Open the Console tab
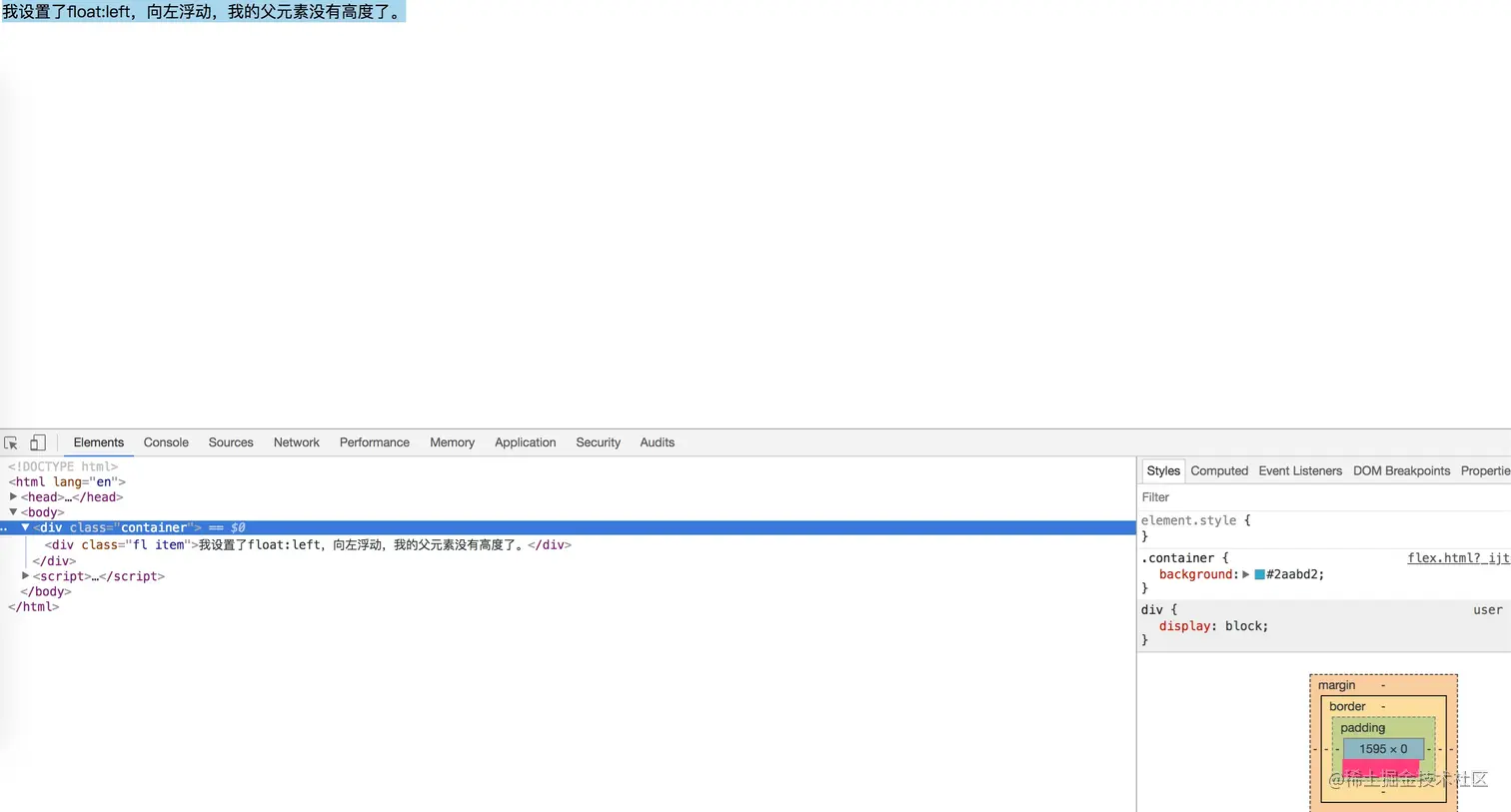1511x812 pixels. [x=166, y=442]
